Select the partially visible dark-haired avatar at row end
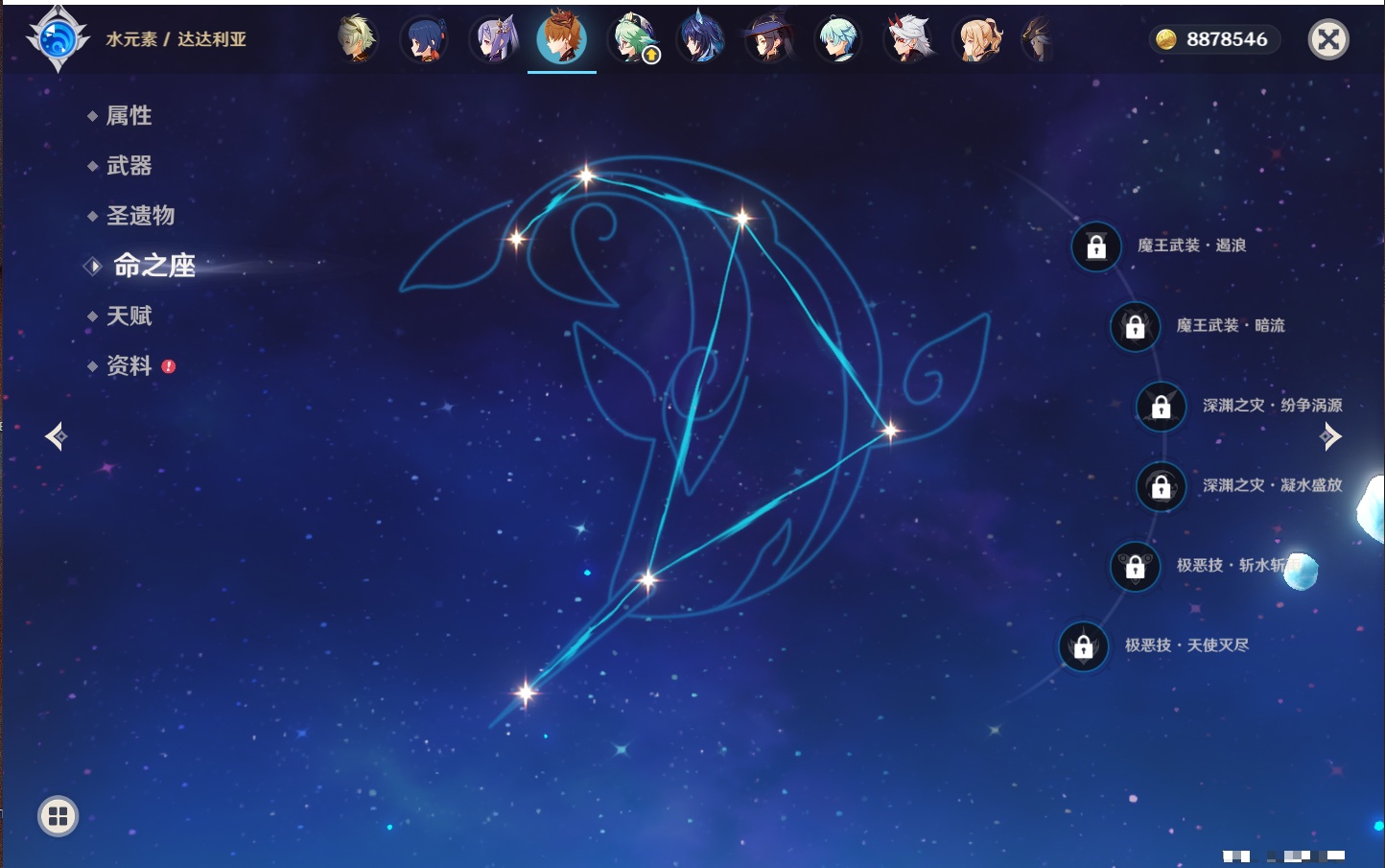The image size is (1385, 868). click(x=1036, y=39)
